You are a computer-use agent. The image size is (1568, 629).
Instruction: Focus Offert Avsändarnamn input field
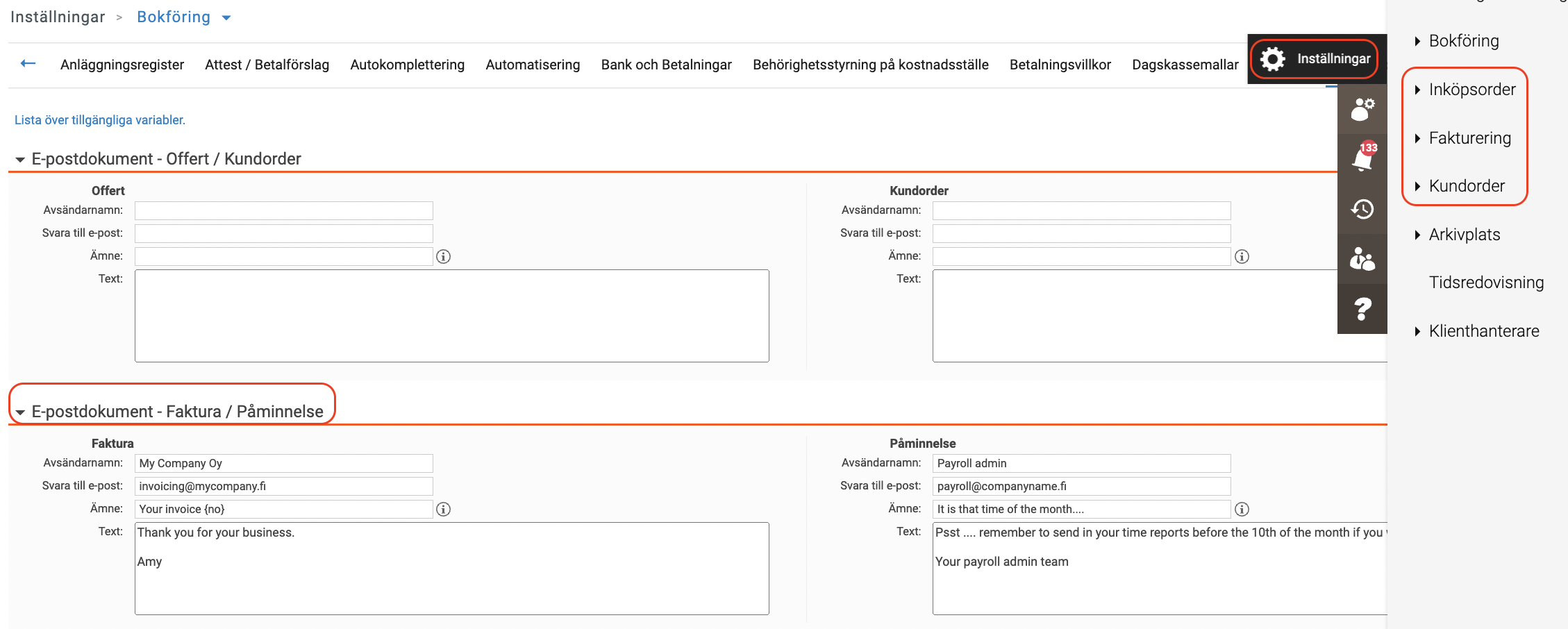pos(284,210)
